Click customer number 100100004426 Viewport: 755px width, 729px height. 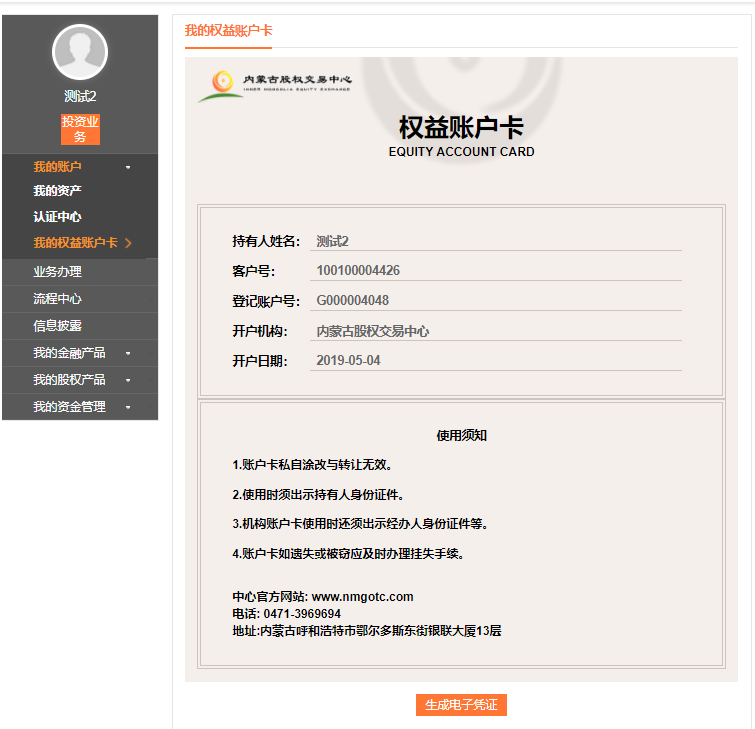pyautogui.click(x=358, y=271)
